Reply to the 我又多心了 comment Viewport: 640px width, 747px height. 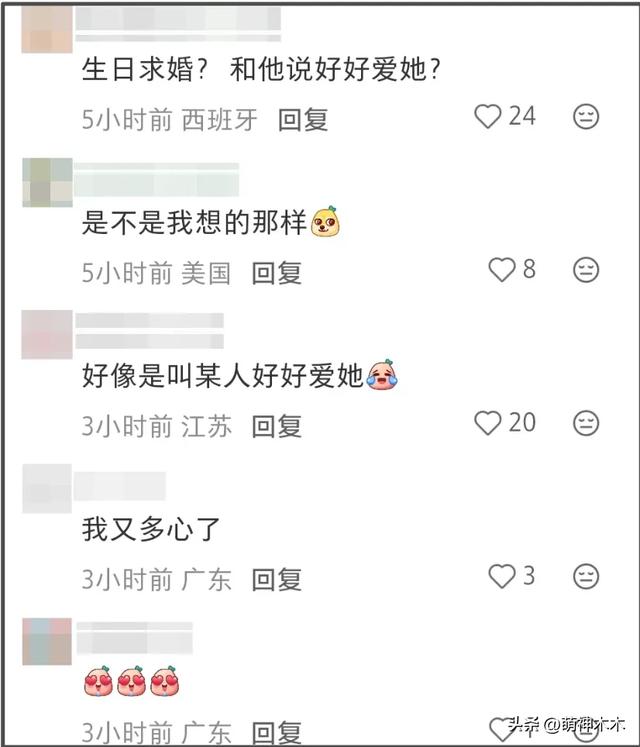coord(277,579)
